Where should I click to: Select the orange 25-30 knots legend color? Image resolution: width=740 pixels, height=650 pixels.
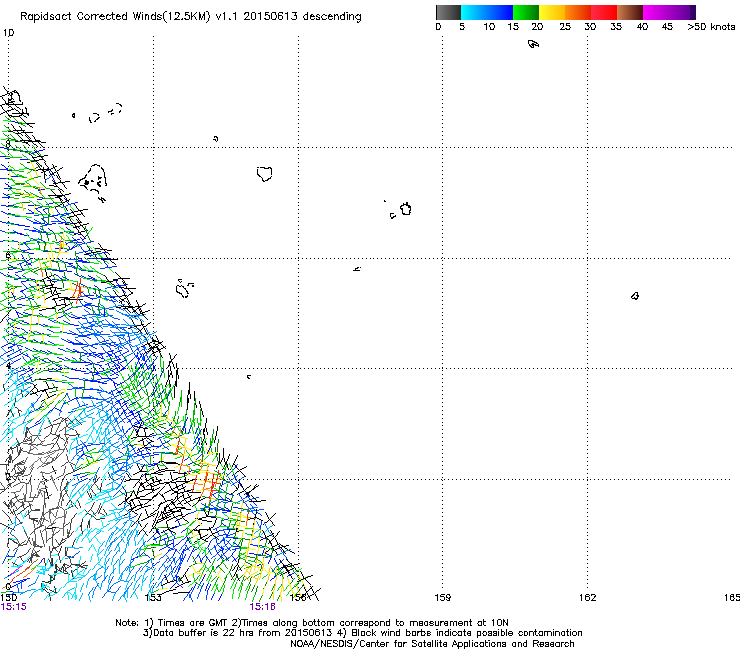578,12
